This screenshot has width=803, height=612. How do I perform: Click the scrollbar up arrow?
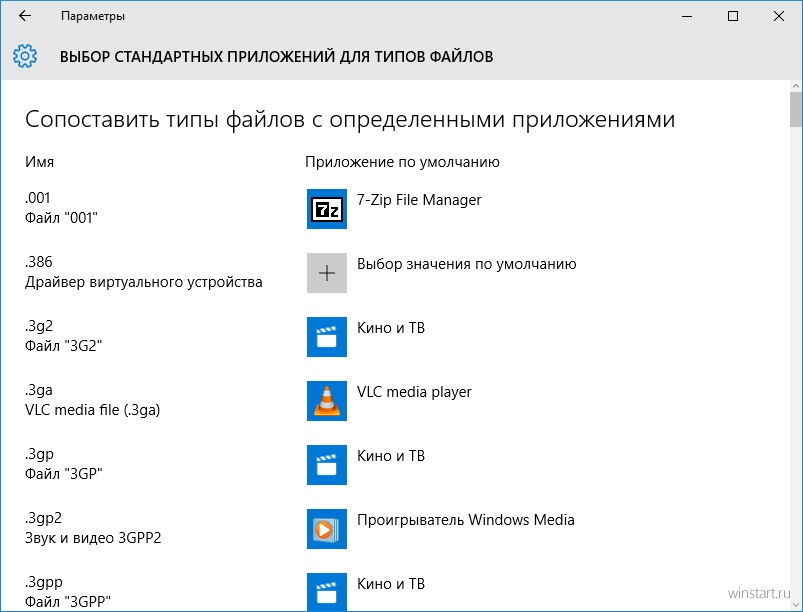point(795,88)
